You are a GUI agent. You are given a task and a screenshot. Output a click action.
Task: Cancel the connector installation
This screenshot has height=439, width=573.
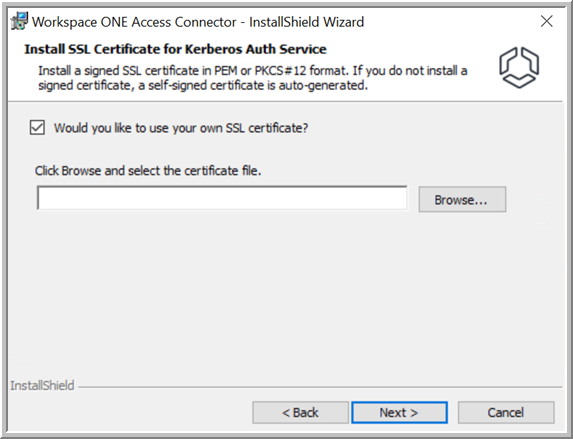click(x=506, y=413)
